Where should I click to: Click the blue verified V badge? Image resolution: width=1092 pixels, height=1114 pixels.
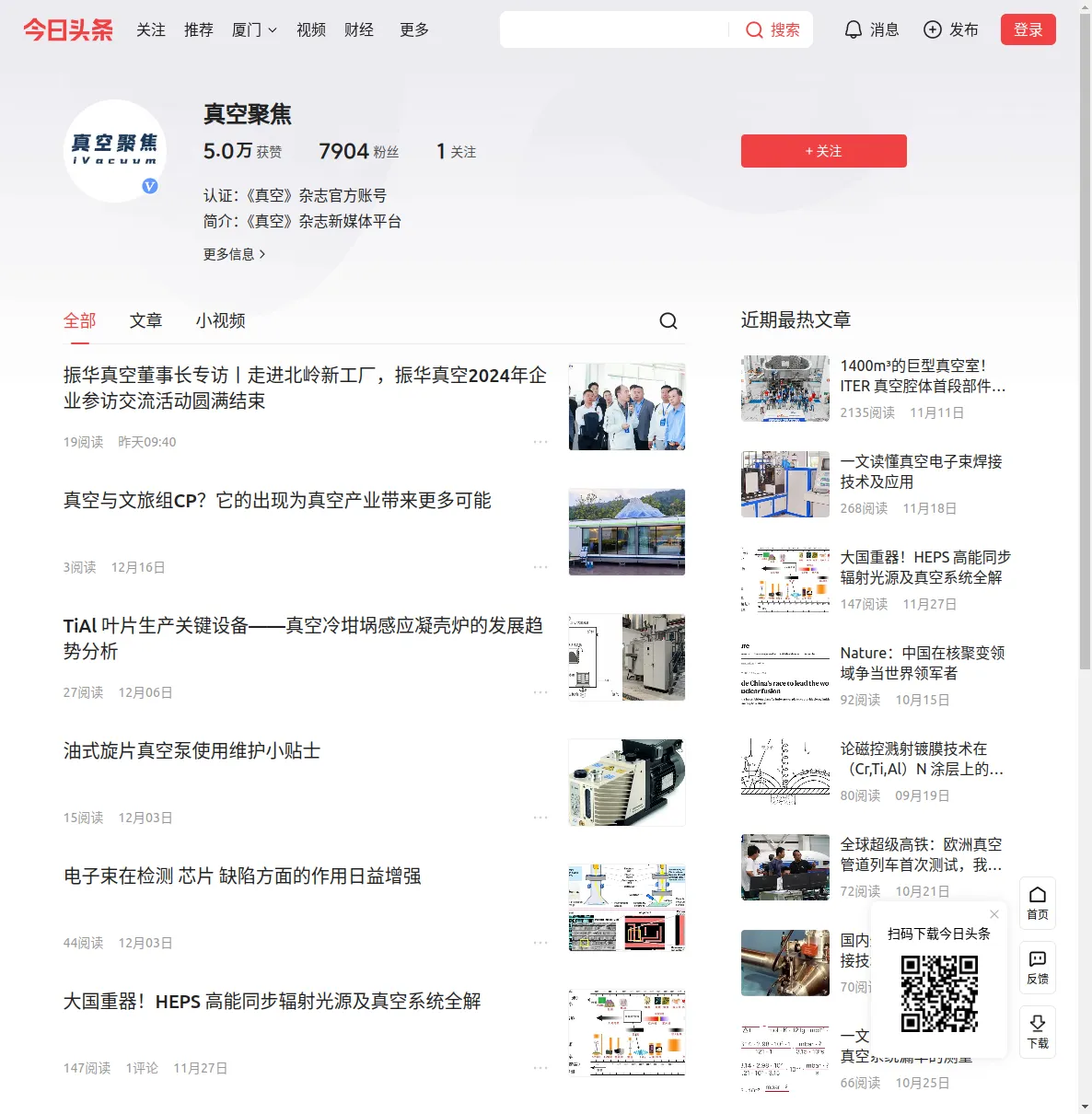click(x=150, y=186)
